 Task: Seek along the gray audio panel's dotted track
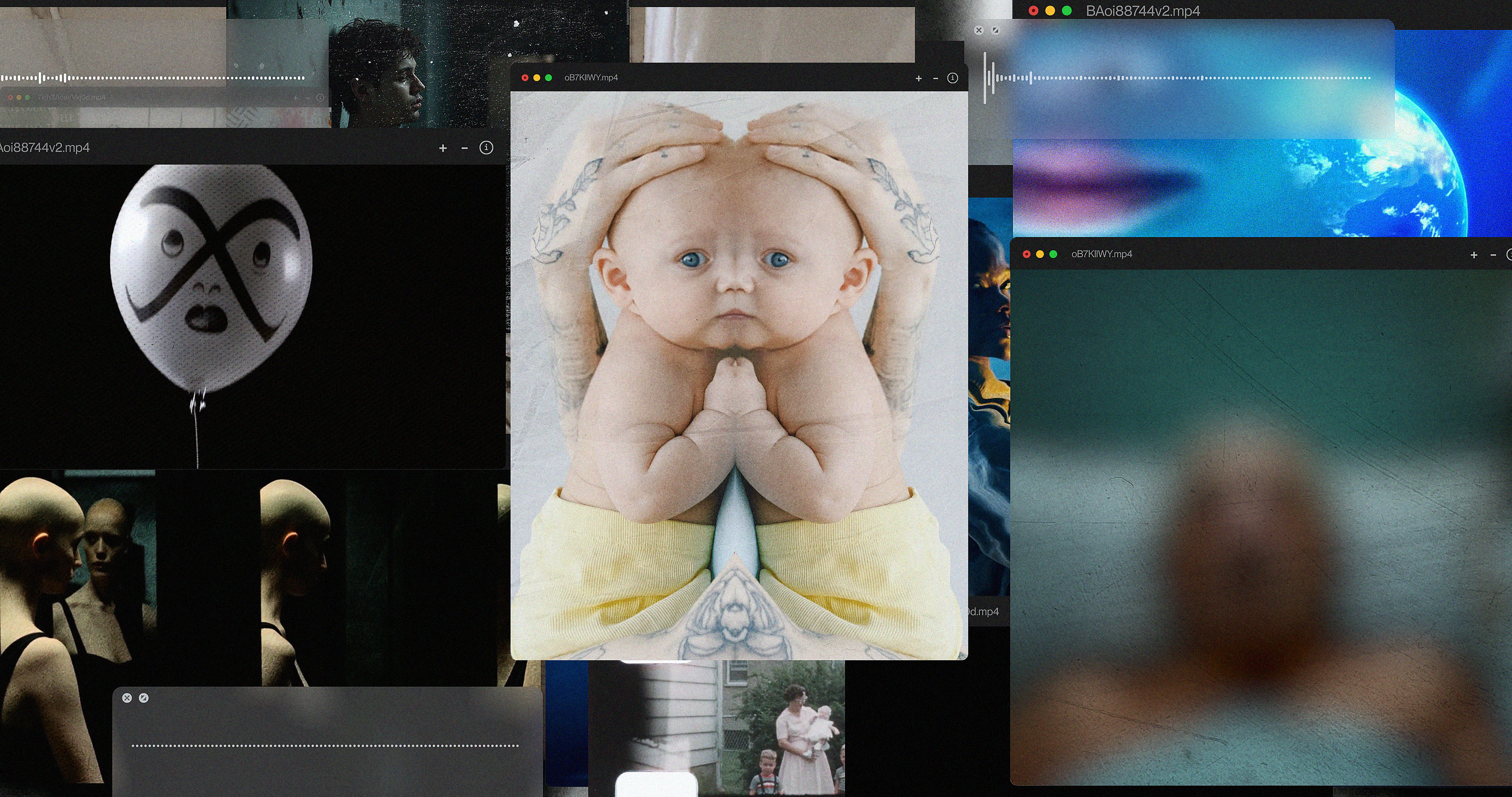point(325,746)
